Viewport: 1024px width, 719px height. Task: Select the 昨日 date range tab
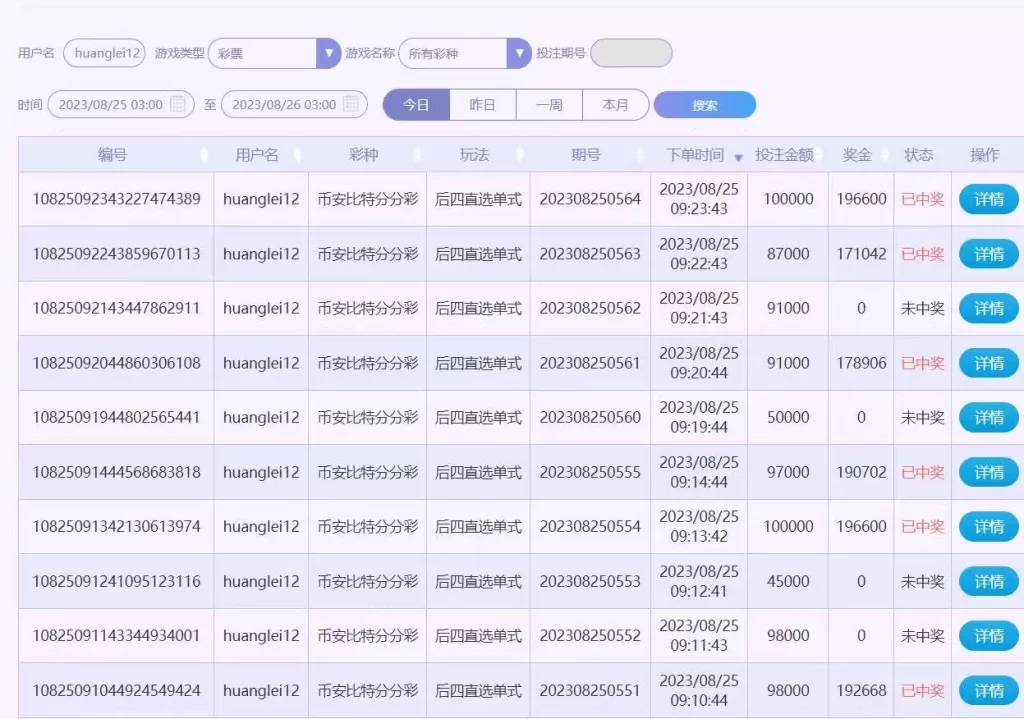click(483, 105)
